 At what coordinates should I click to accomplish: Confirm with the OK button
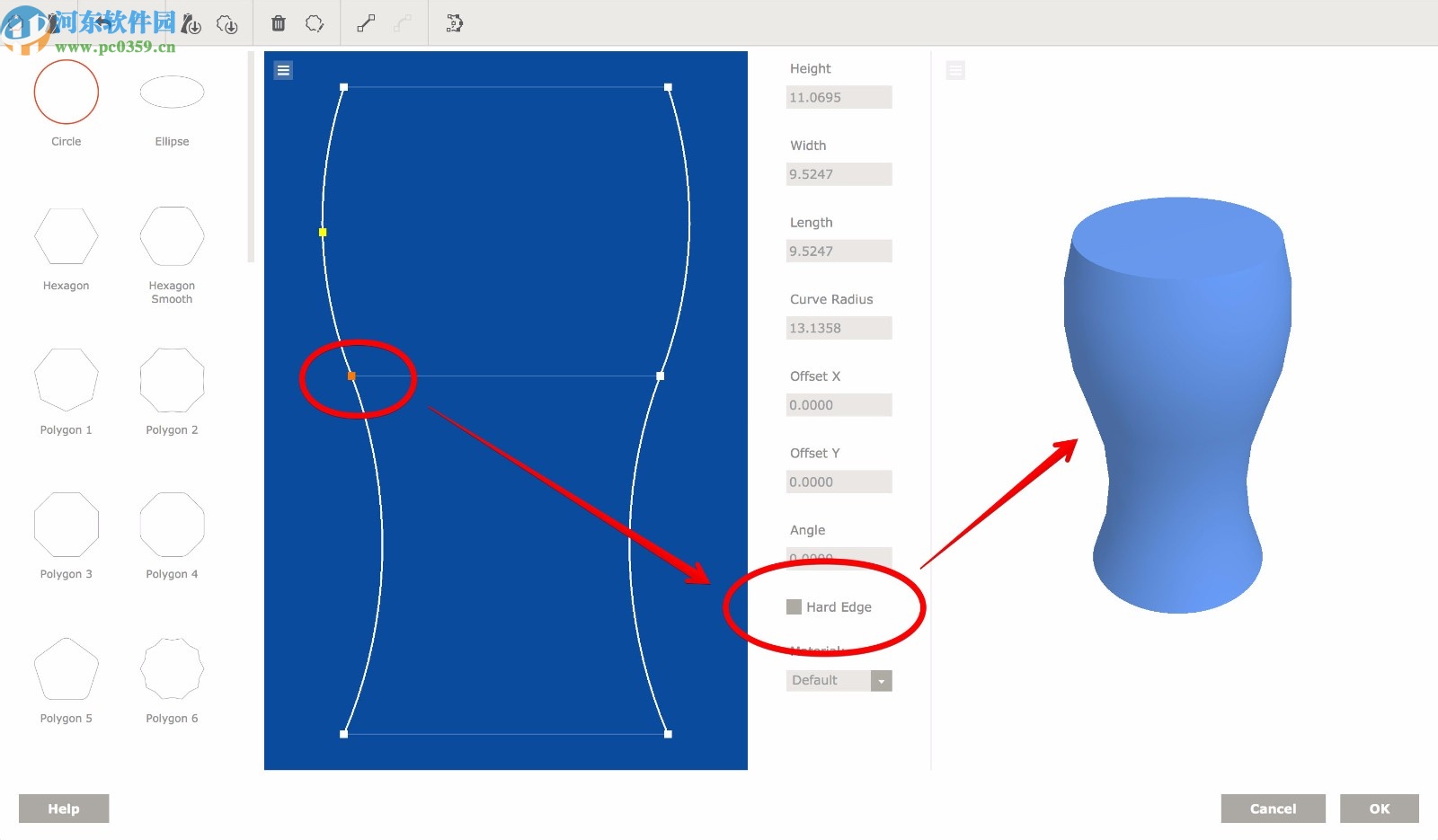[x=1380, y=809]
